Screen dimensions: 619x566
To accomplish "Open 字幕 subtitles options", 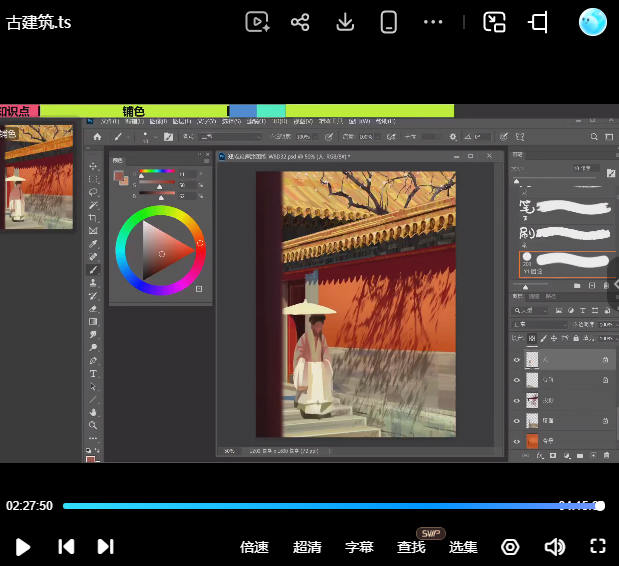I will click(x=359, y=547).
